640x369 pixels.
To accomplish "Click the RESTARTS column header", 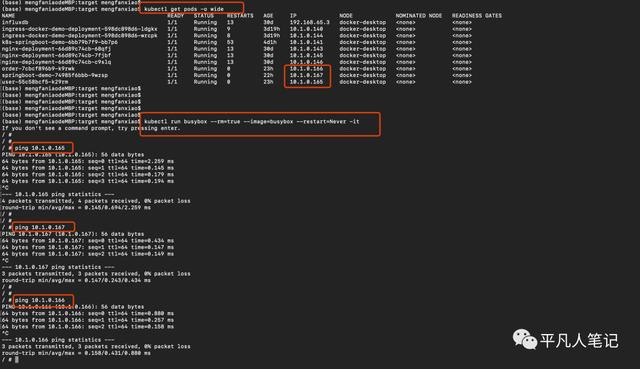I will tap(240, 16).
